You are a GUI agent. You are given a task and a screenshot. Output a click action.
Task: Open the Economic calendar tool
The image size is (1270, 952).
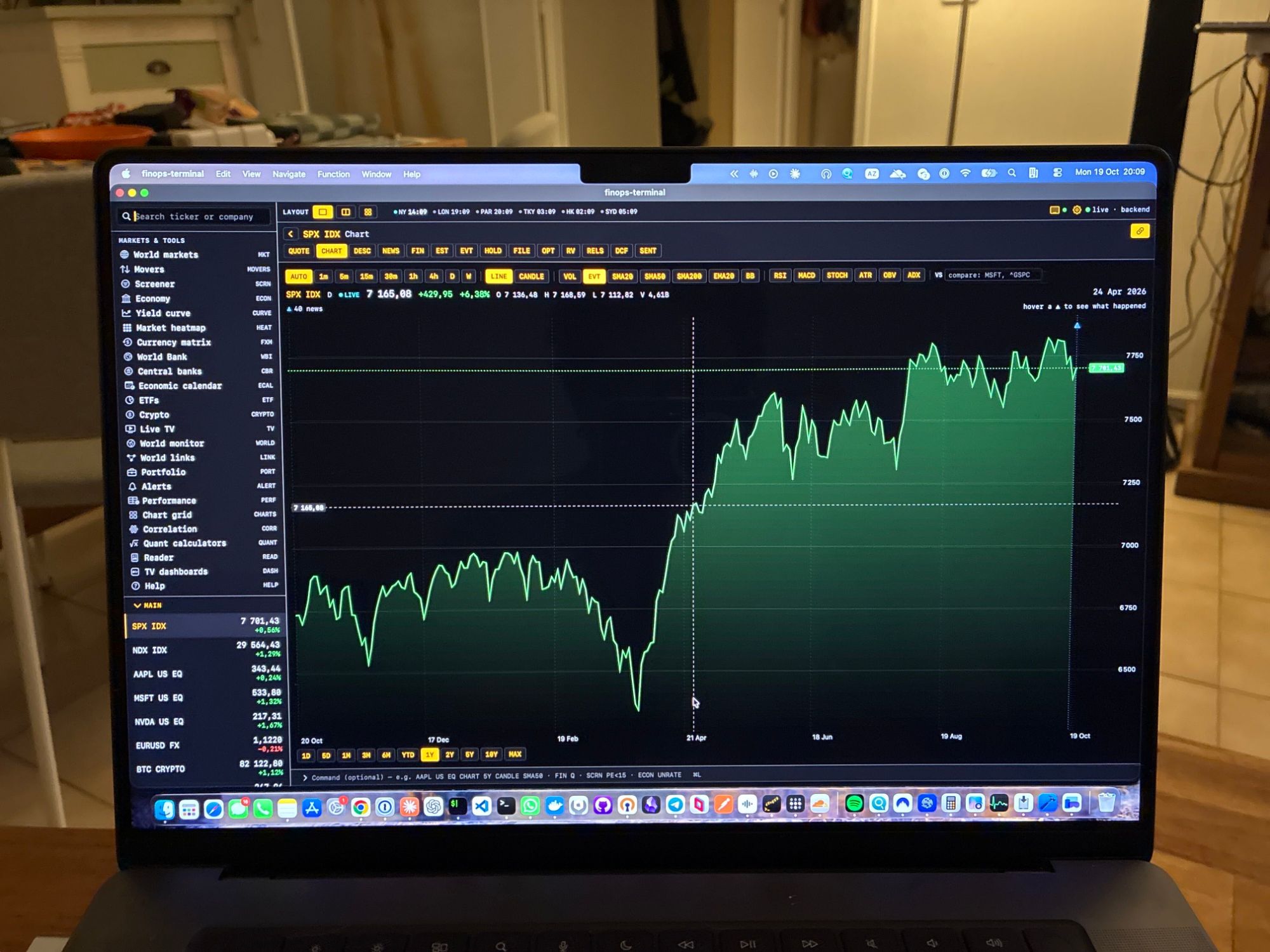point(198,386)
